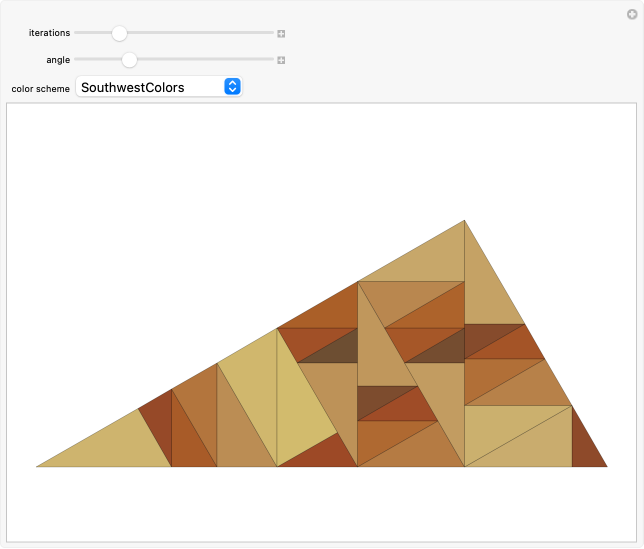Image resolution: width=644 pixels, height=549 pixels.
Task: Open the SouthwestColors color scheme dropdown
Action: click(x=158, y=87)
